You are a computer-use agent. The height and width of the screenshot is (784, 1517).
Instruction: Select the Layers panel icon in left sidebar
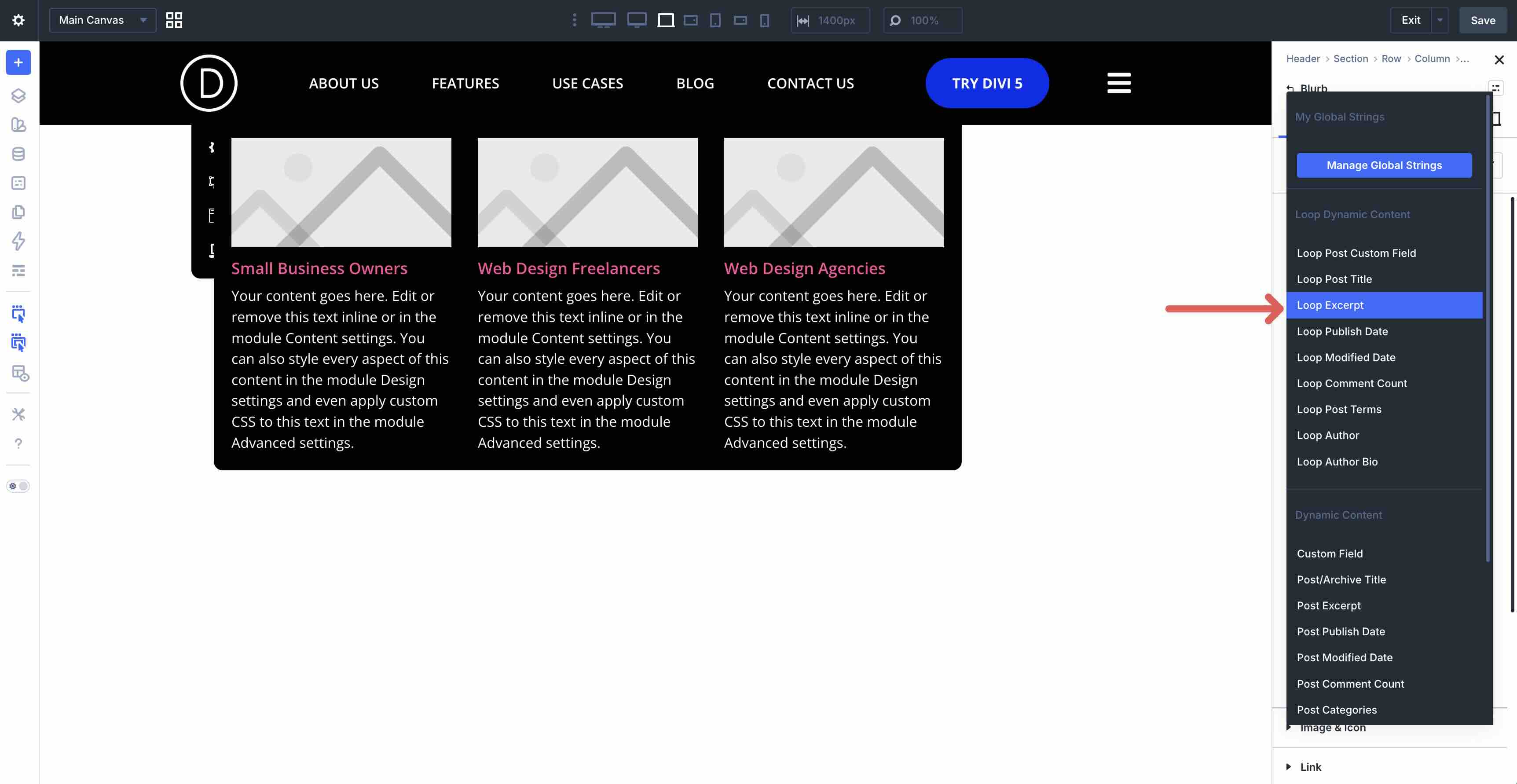18,95
